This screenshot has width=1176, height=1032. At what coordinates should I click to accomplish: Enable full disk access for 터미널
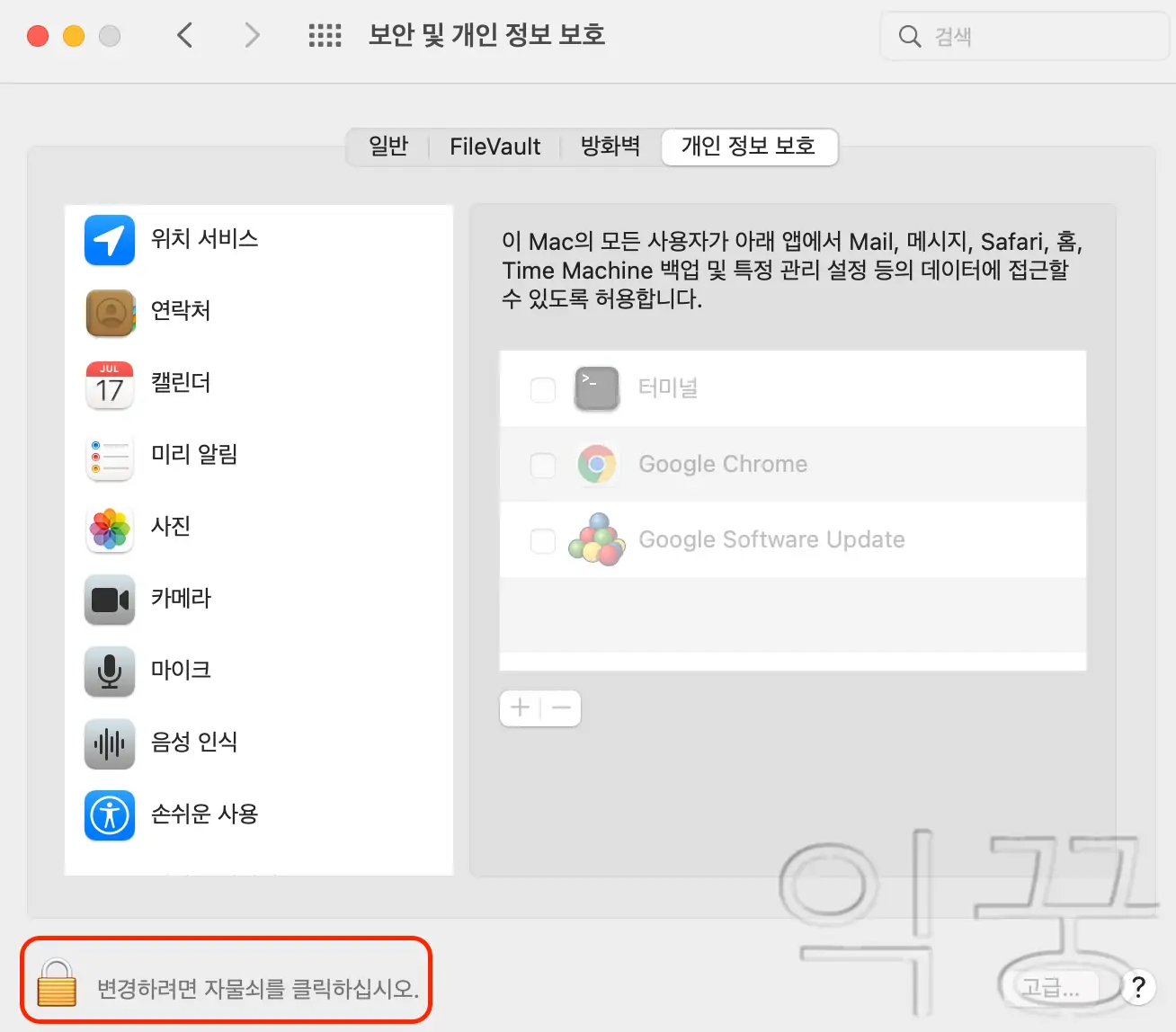click(x=543, y=389)
